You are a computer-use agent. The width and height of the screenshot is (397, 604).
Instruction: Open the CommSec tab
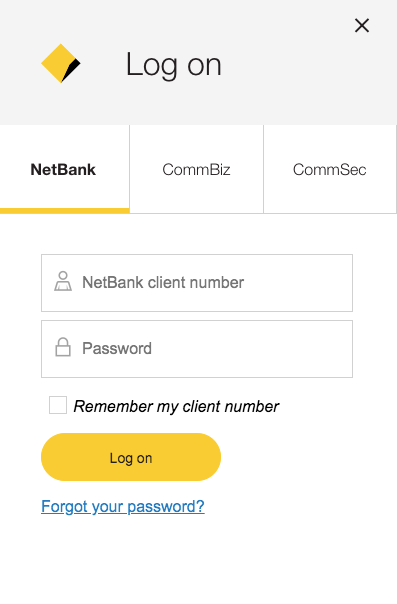click(330, 169)
